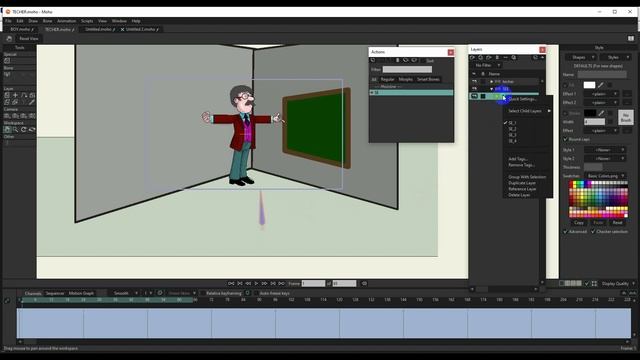Select the Pan Workspace tool

click(x=7, y=129)
